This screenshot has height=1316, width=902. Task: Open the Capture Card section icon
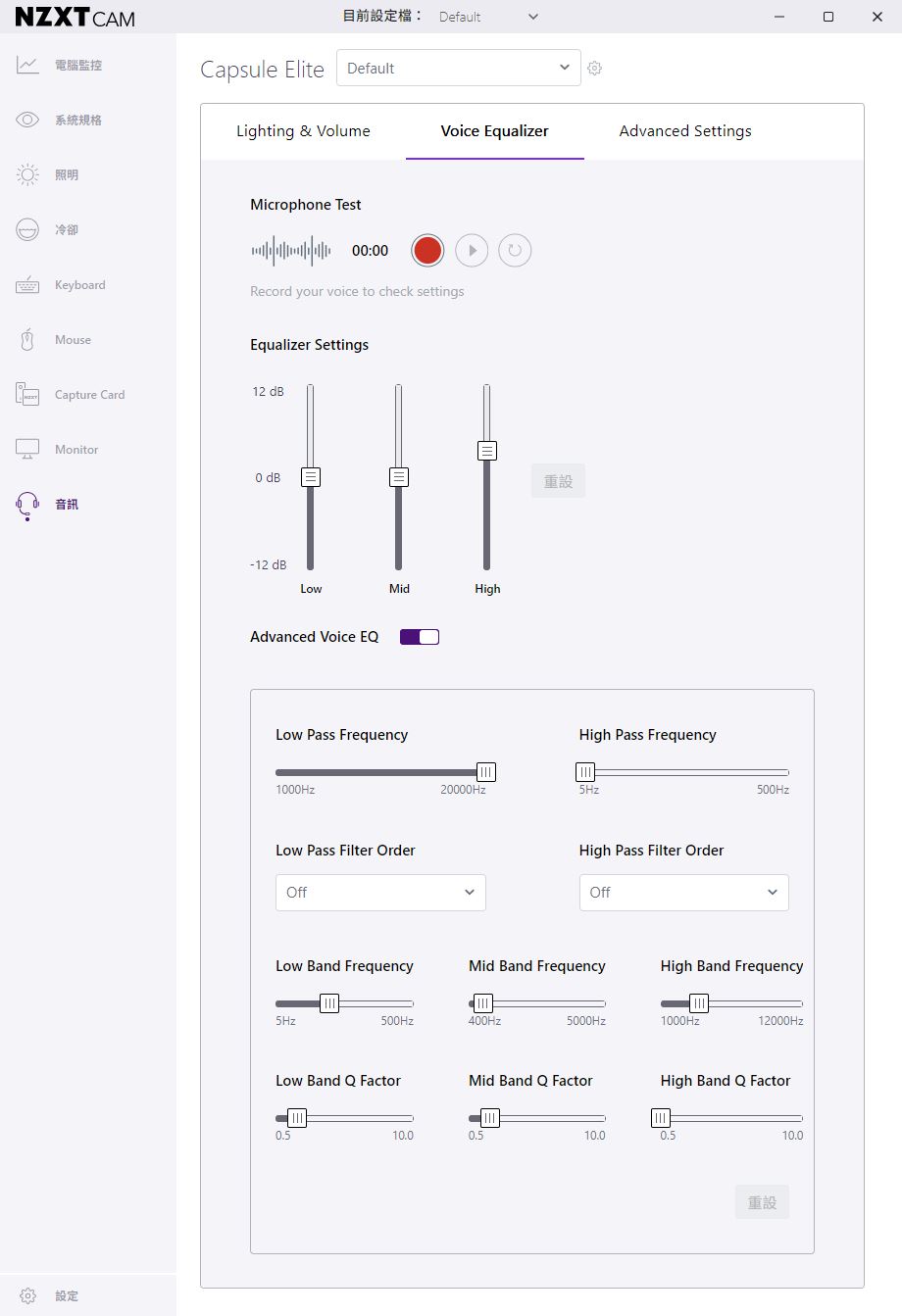27,395
